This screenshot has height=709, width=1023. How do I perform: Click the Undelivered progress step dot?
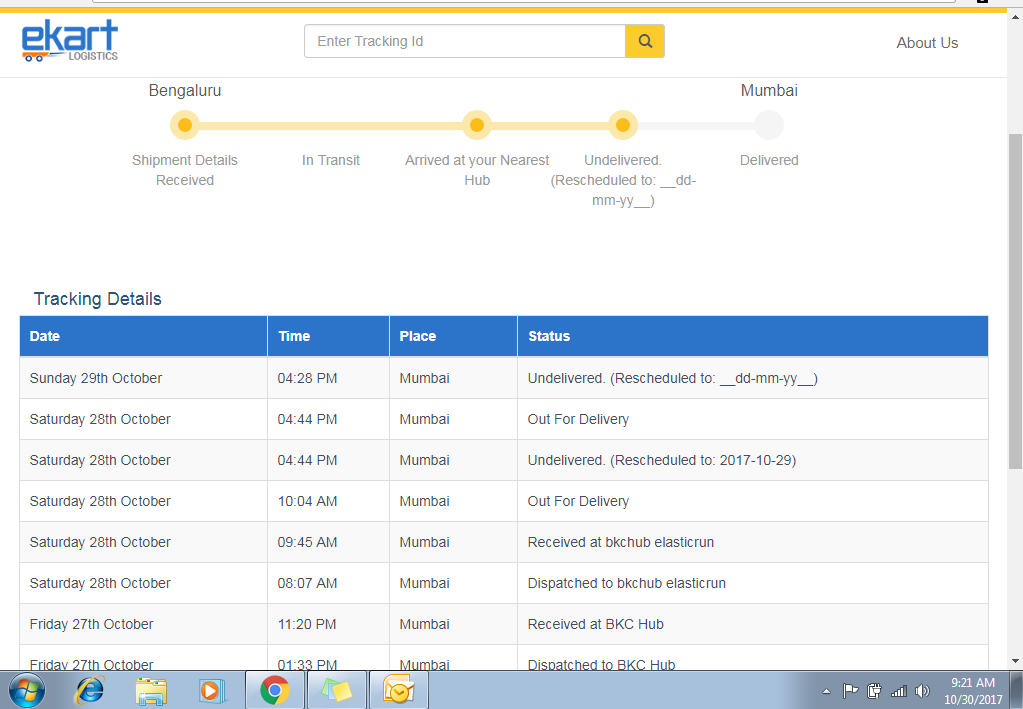click(622, 125)
